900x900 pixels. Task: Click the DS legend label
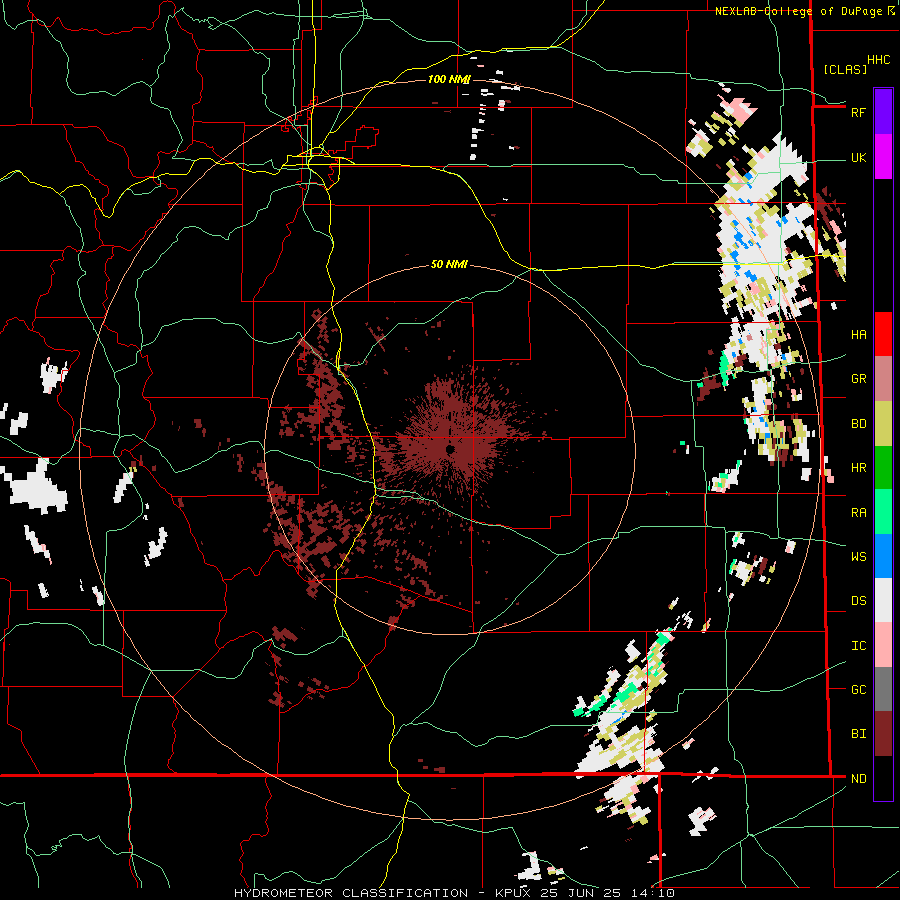pos(858,600)
